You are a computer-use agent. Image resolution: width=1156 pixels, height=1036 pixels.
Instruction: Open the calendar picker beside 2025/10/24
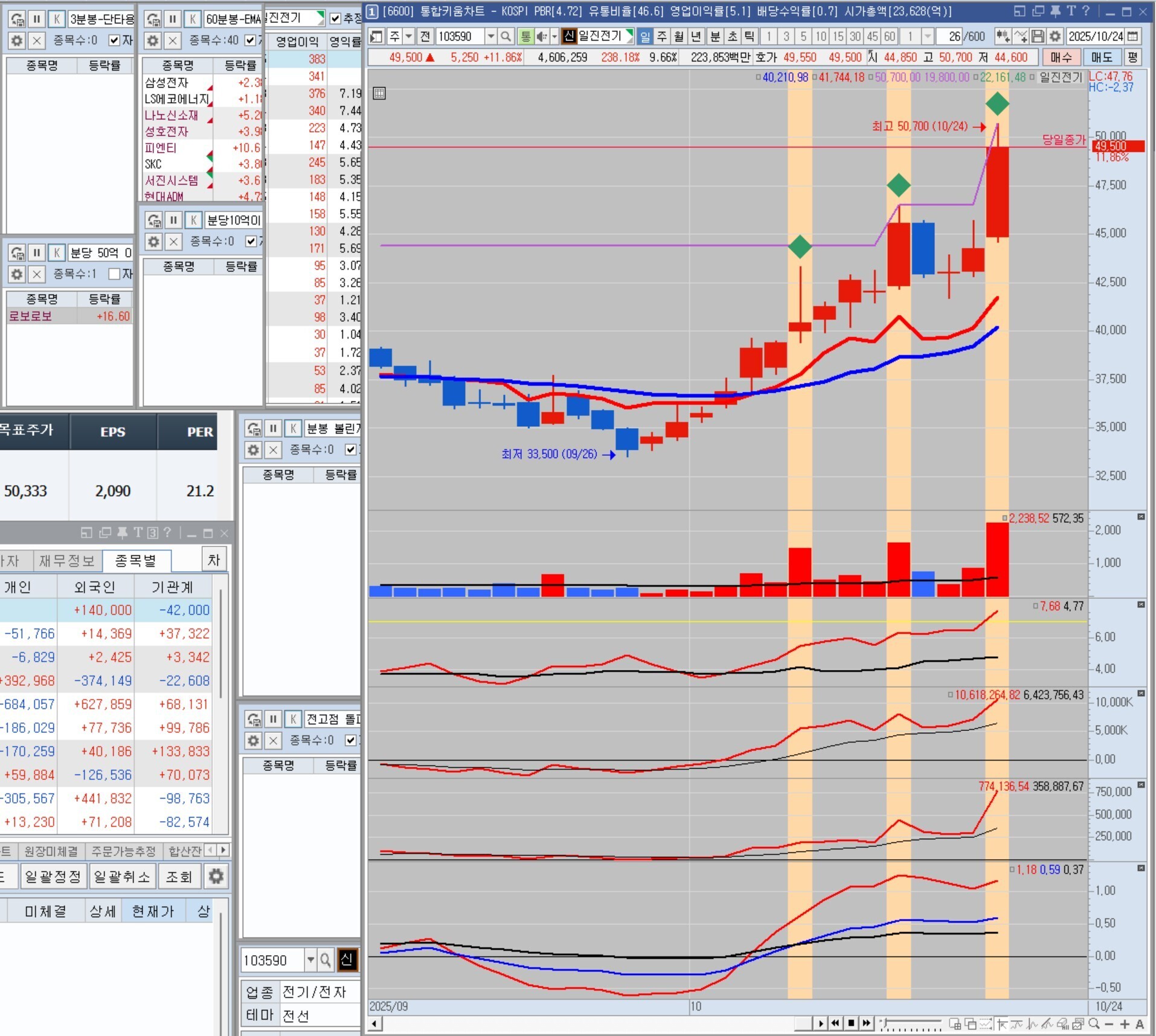coord(1132,37)
